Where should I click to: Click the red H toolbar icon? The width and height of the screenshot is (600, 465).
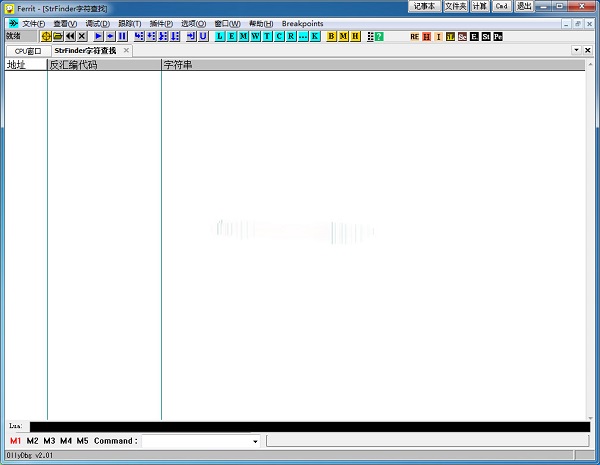point(426,36)
